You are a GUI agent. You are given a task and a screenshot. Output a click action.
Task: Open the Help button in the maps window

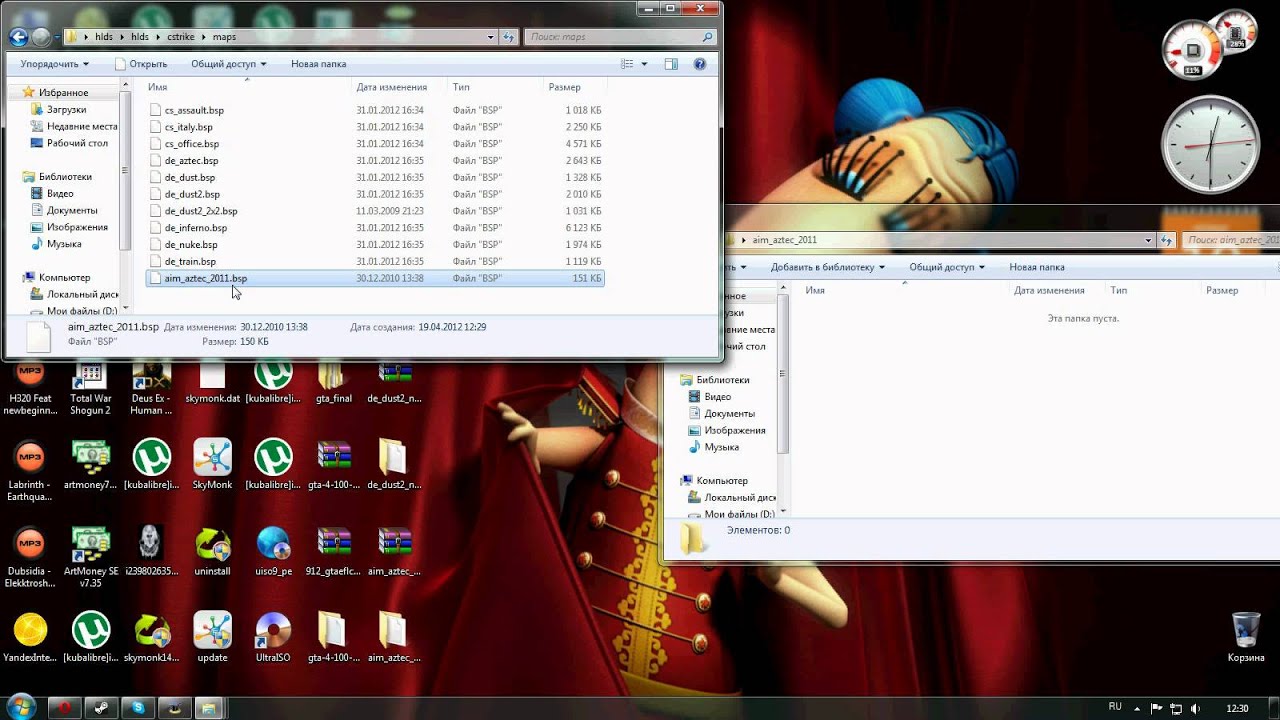pos(700,64)
